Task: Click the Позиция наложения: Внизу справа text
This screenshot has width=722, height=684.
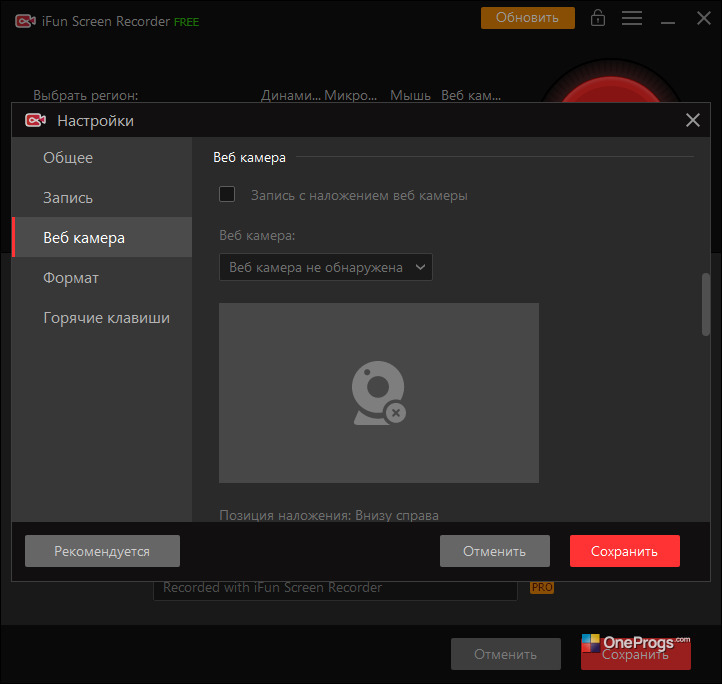Action: (329, 515)
